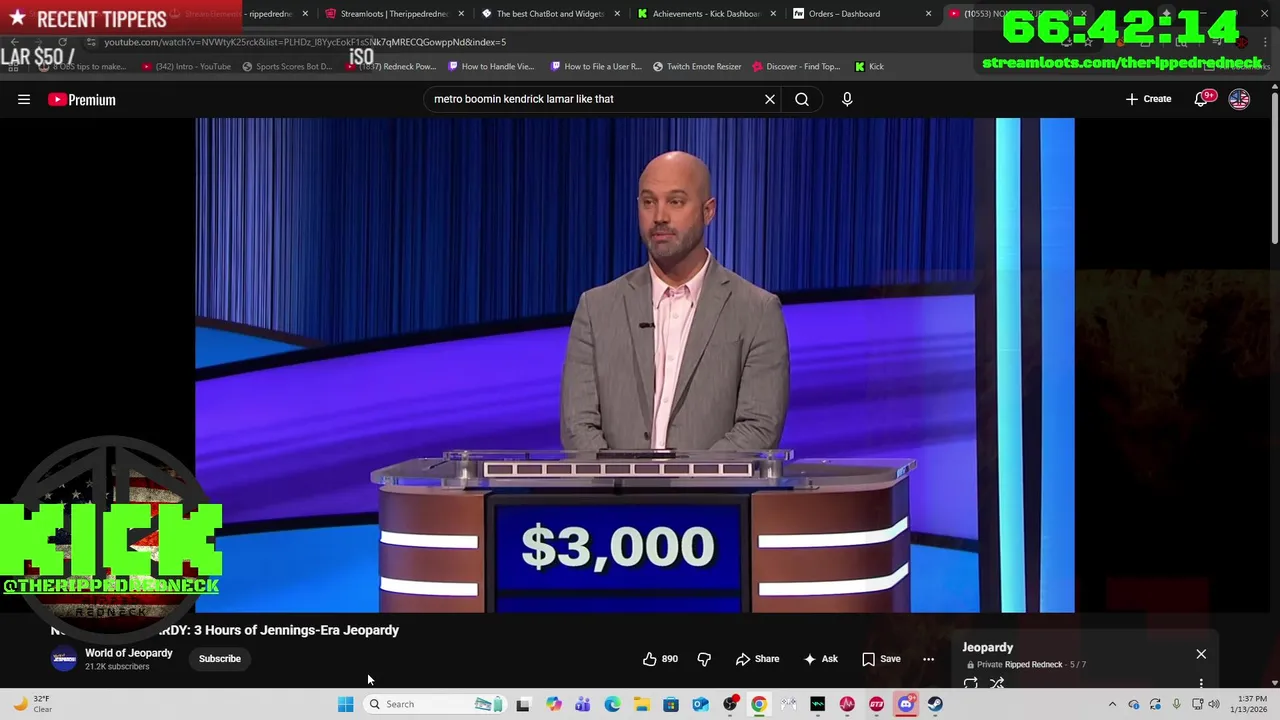Launch Copilot from taskbar
Screen dimensions: 1280x720
tap(553, 704)
